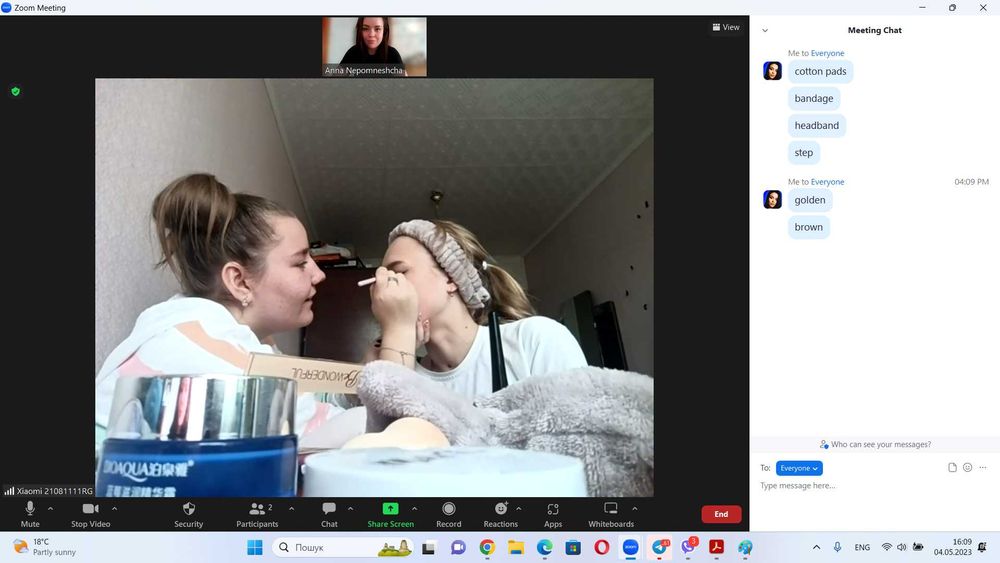Open Adobe Acrobat from the taskbar
Screen dimensions: 1000x563
(716, 547)
